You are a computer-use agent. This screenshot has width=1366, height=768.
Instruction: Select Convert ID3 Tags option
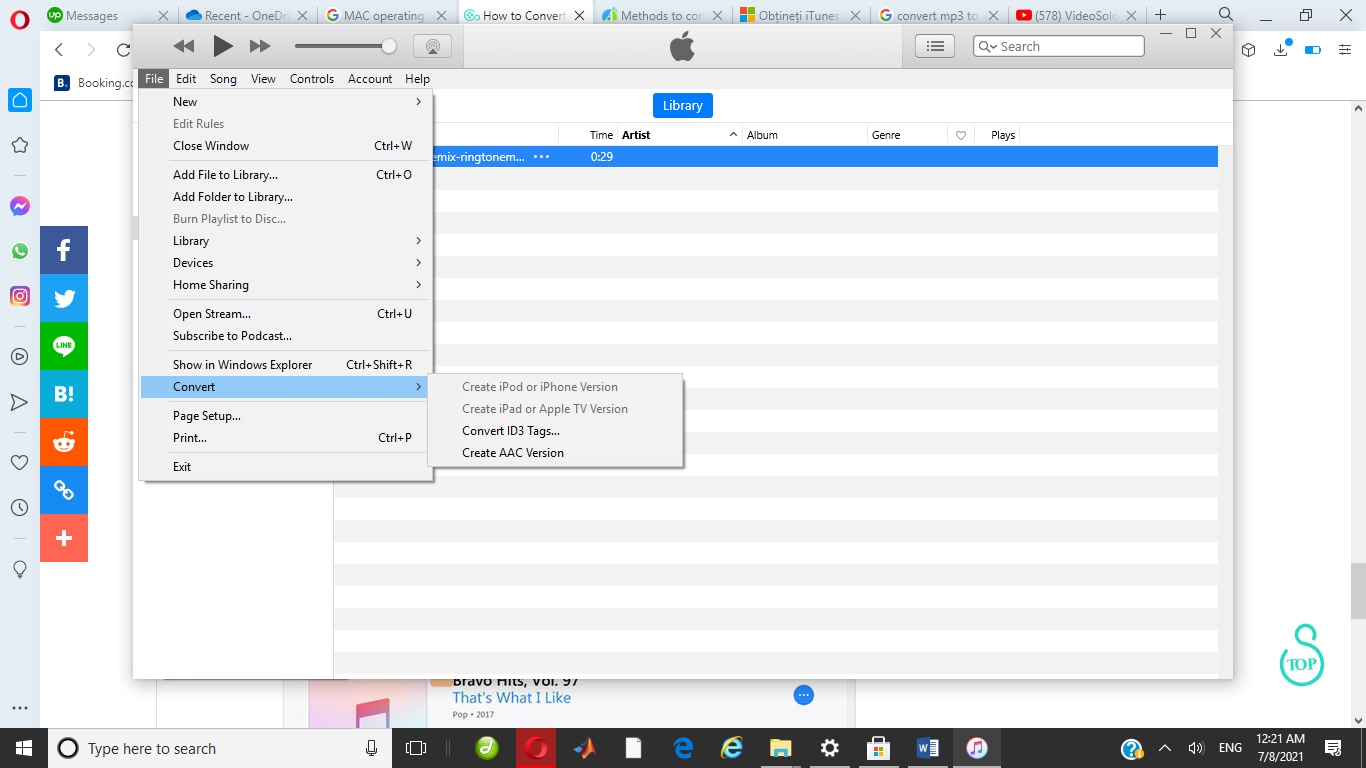555,431
